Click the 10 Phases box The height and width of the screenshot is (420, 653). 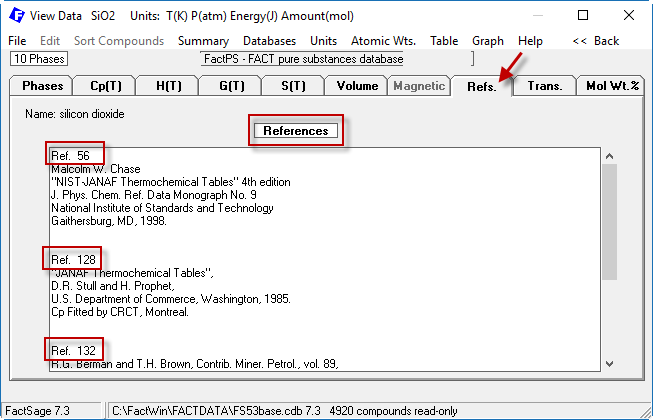(39, 59)
